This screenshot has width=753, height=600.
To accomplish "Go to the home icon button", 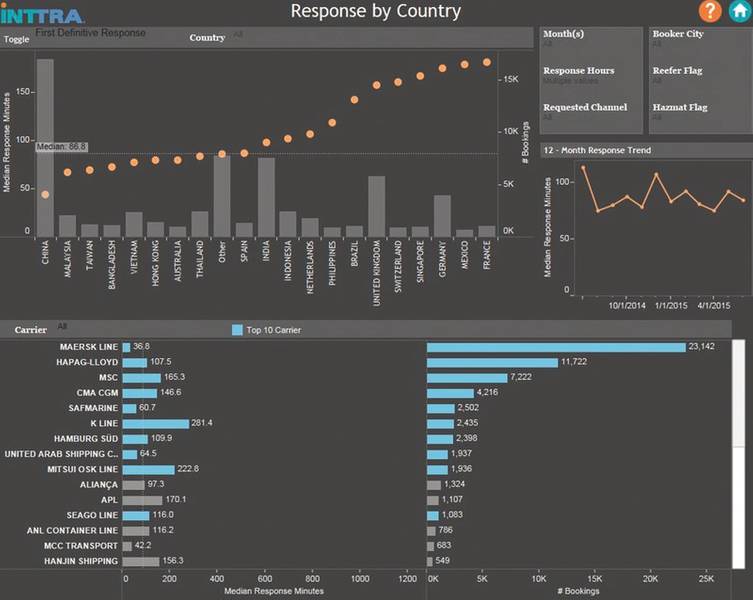I will coord(740,11).
